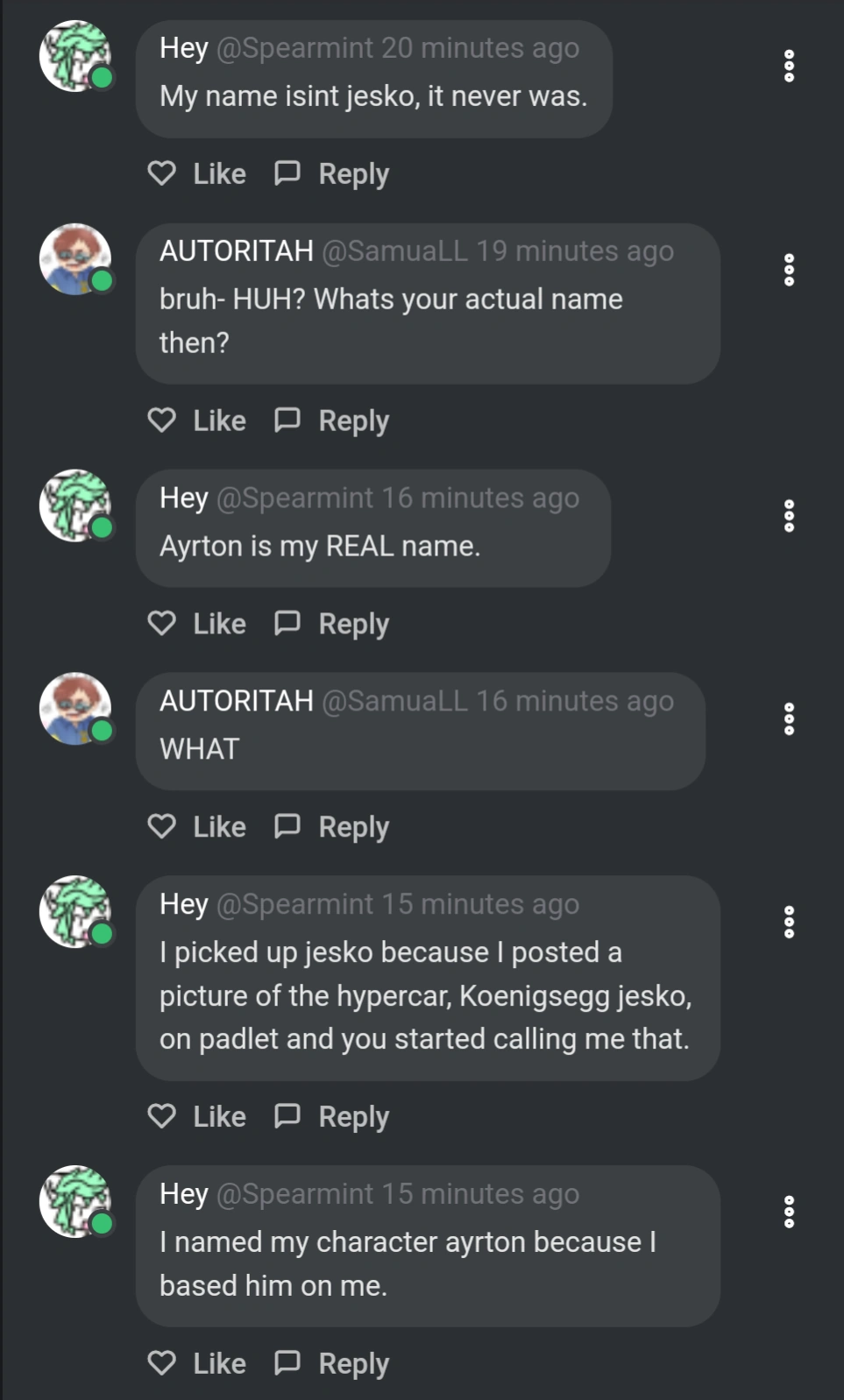
Task: Open three-dot menu on 'named my character ayrton' comment
Action: (x=789, y=1212)
